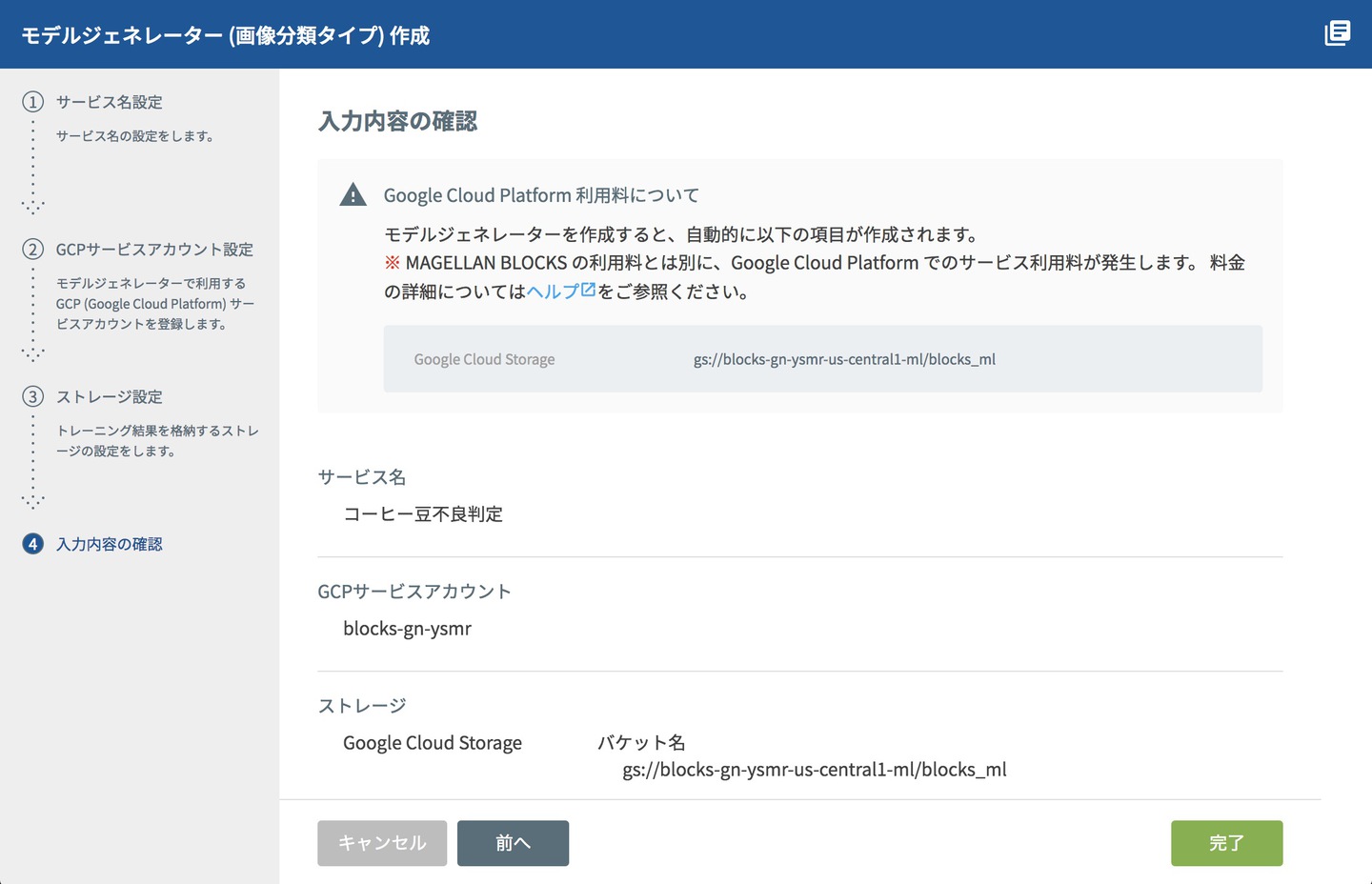
Task: Click the トレーニング結果を格納する description text
Action: pyautogui.click(x=157, y=441)
